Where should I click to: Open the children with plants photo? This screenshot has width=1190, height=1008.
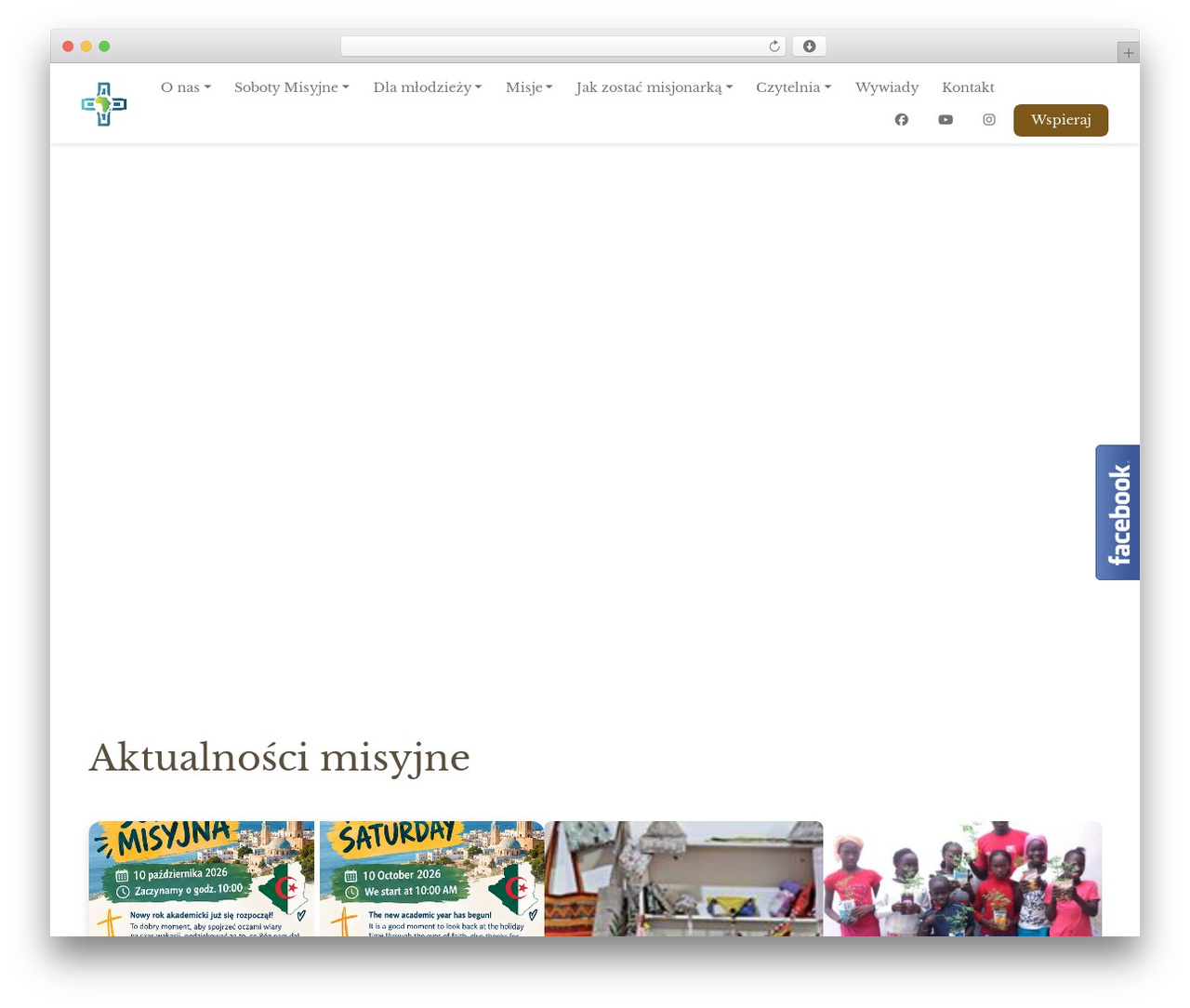point(962,879)
